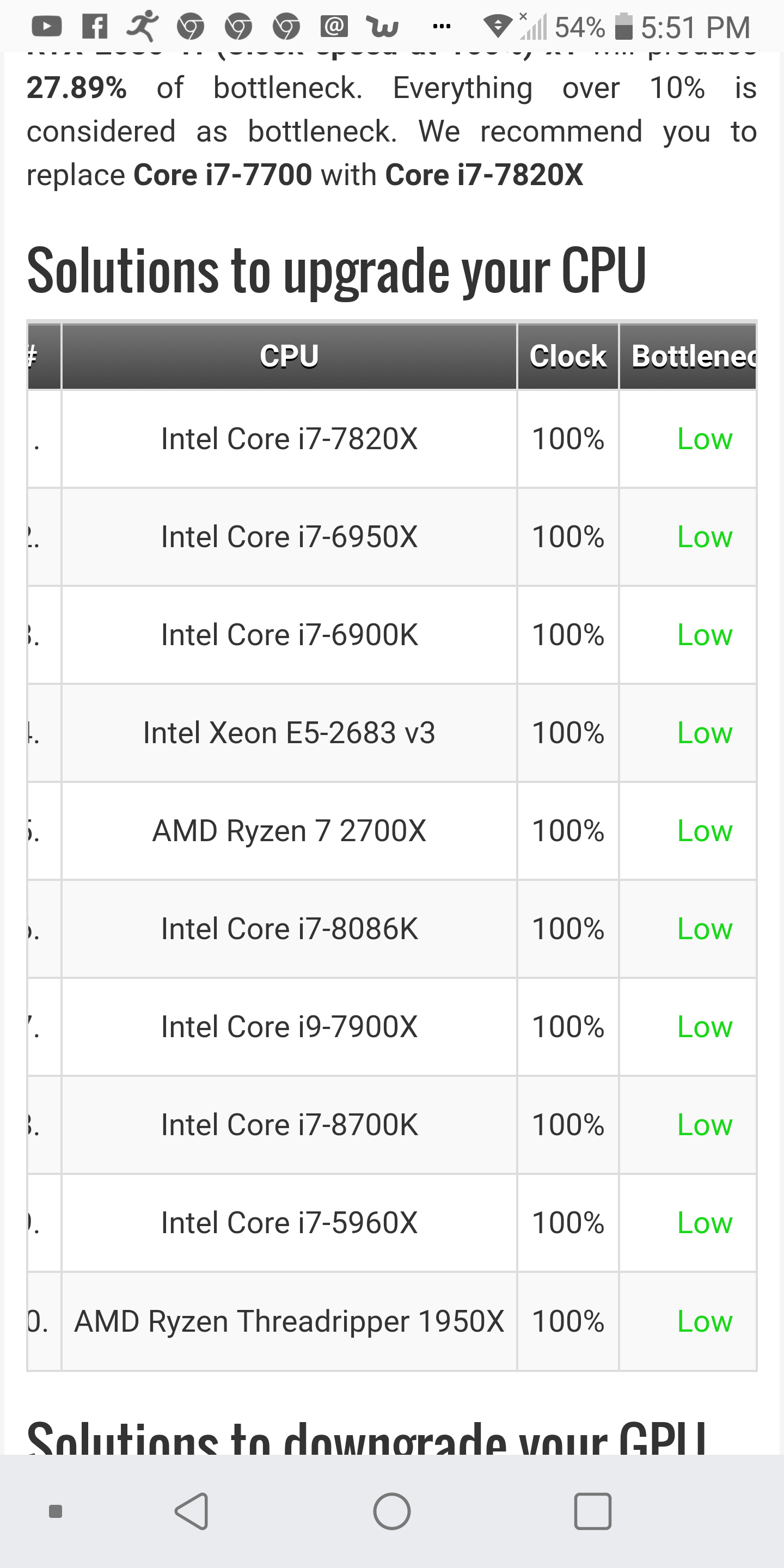Select the AMD Ryzen 7 2700X entry
This screenshot has height=1568, width=784.
289,831
